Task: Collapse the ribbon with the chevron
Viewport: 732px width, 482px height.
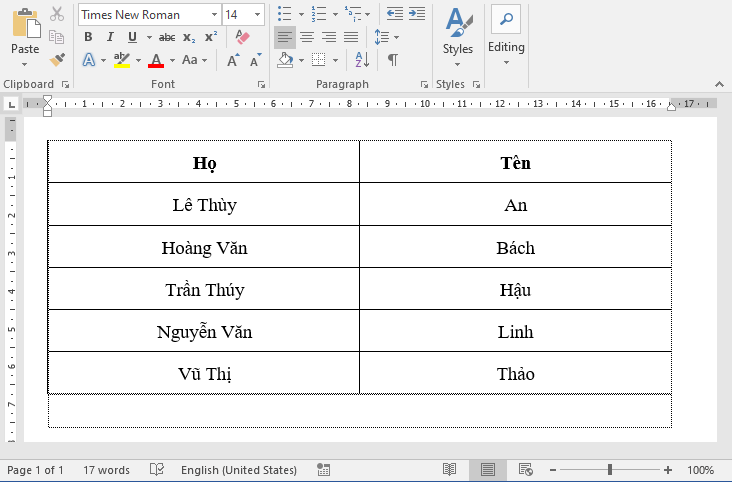Action: point(719,85)
